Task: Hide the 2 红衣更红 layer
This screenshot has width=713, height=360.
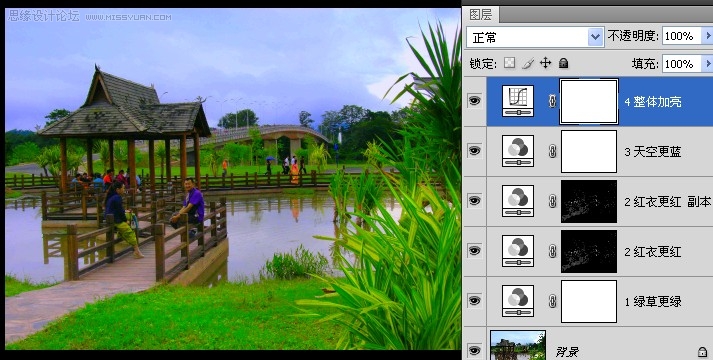Action: [474, 250]
